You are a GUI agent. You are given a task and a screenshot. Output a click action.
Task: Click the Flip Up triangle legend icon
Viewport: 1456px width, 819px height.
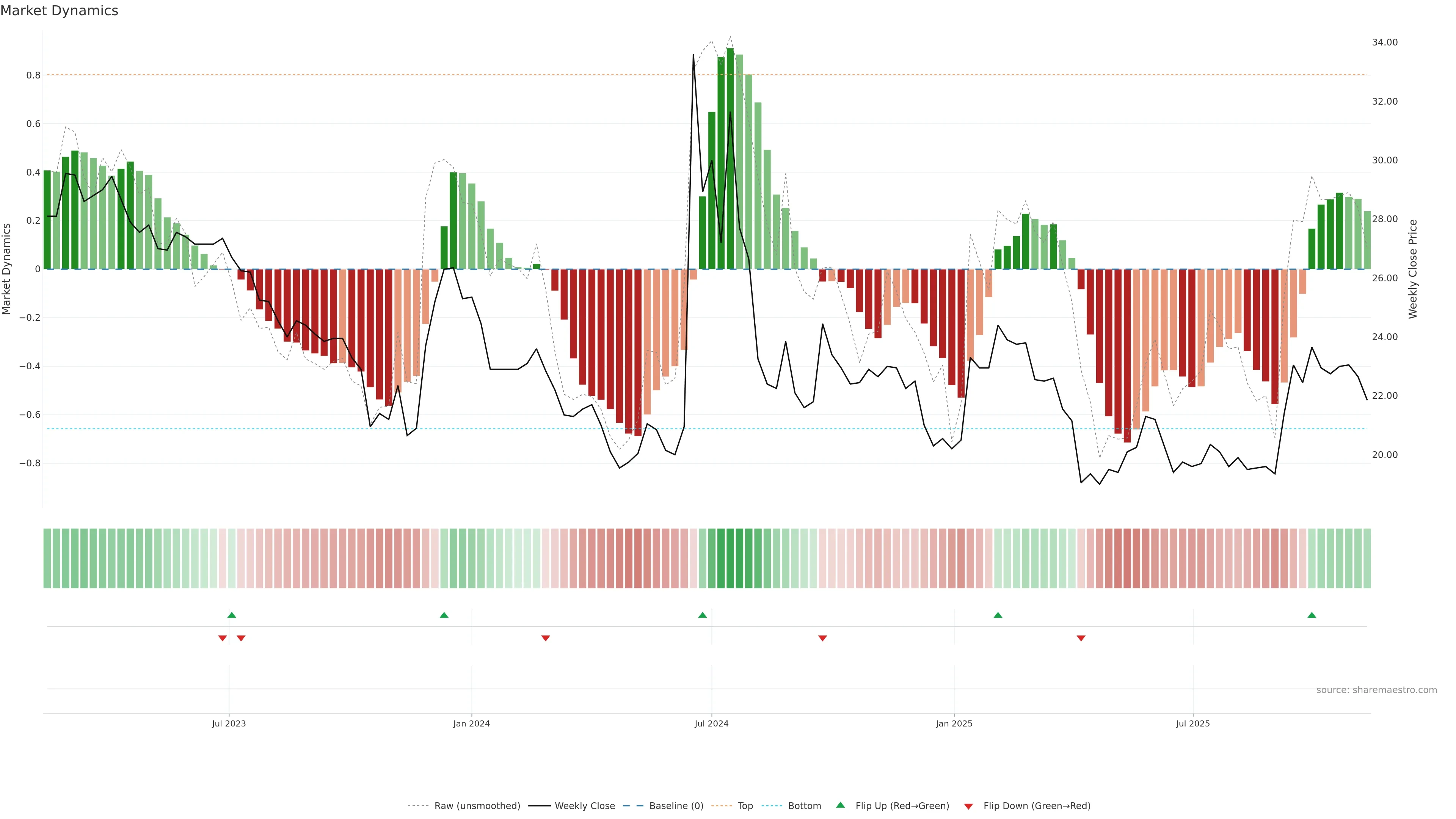pyautogui.click(x=841, y=805)
